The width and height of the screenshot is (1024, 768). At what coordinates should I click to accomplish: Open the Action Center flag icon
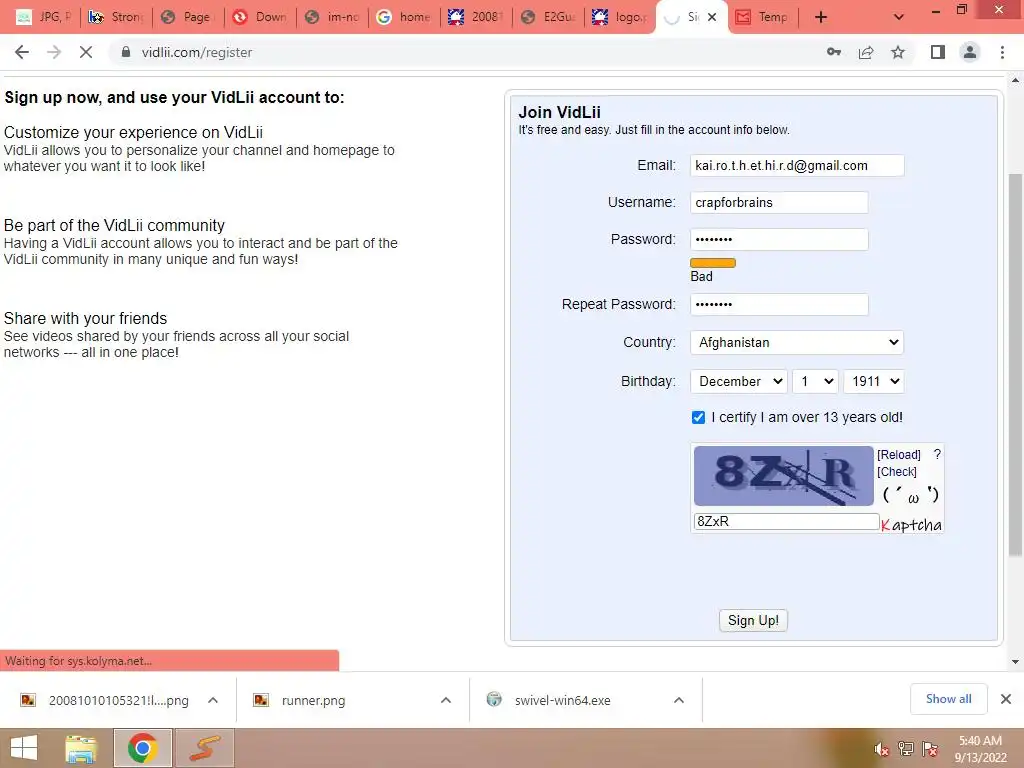coord(930,749)
